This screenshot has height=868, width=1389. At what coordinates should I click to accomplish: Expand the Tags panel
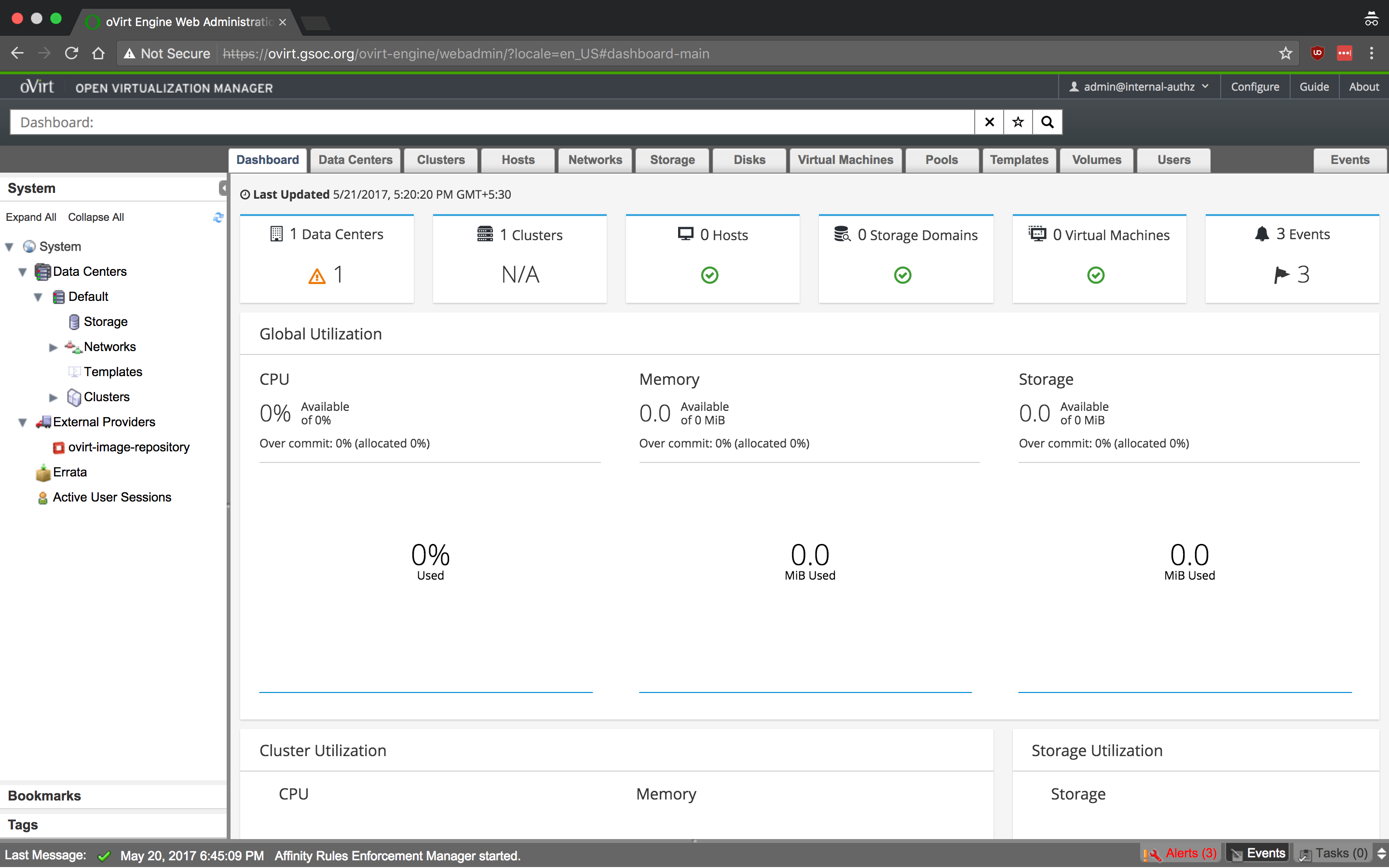pos(113,825)
